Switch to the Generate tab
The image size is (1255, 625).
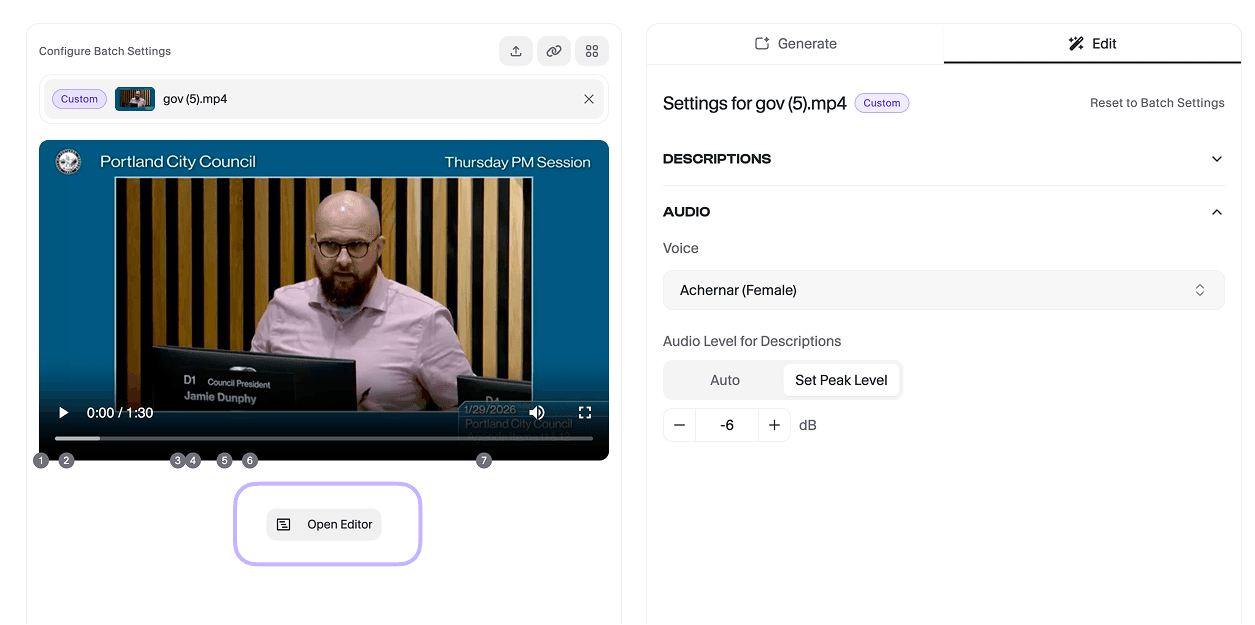(794, 43)
